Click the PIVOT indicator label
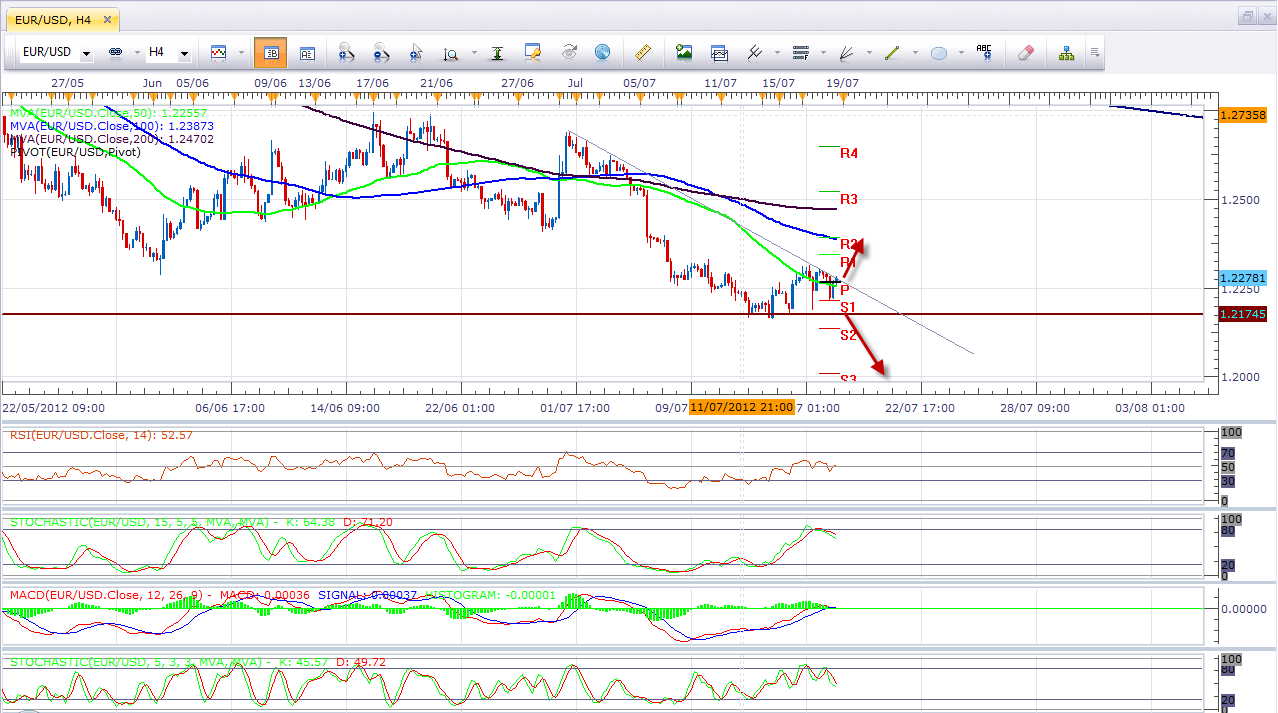Image resolution: width=1278 pixels, height=713 pixels. click(x=76, y=152)
